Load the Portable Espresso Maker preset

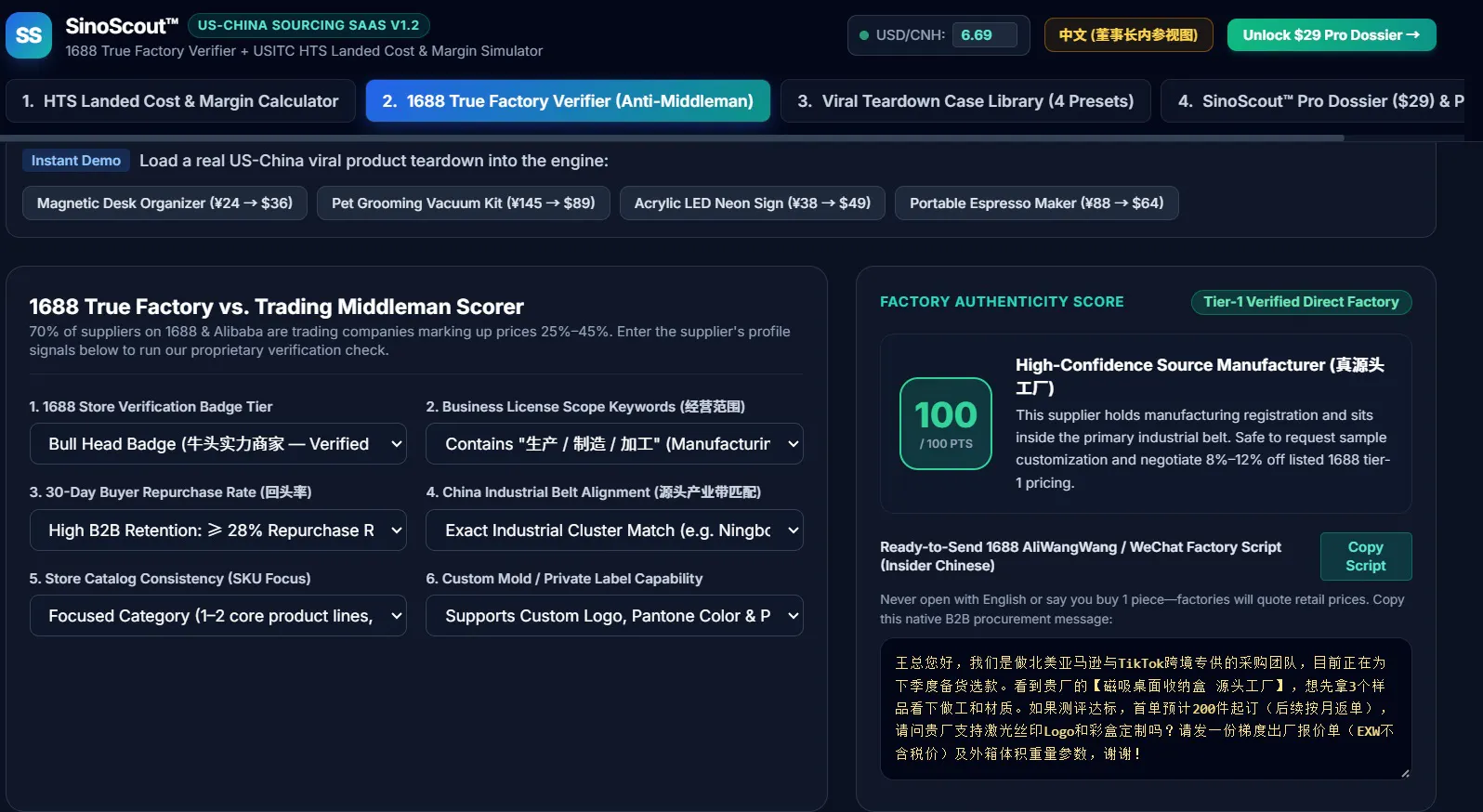coord(1036,203)
